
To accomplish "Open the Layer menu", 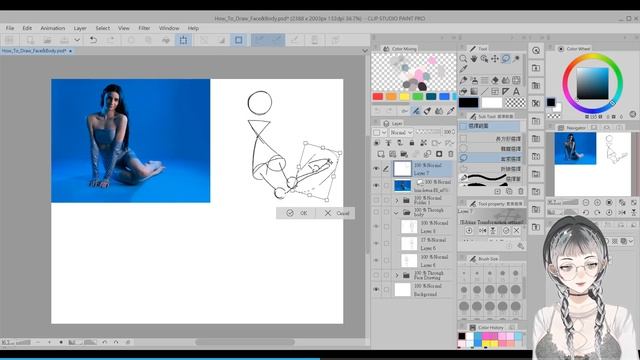I will (x=80, y=28).
